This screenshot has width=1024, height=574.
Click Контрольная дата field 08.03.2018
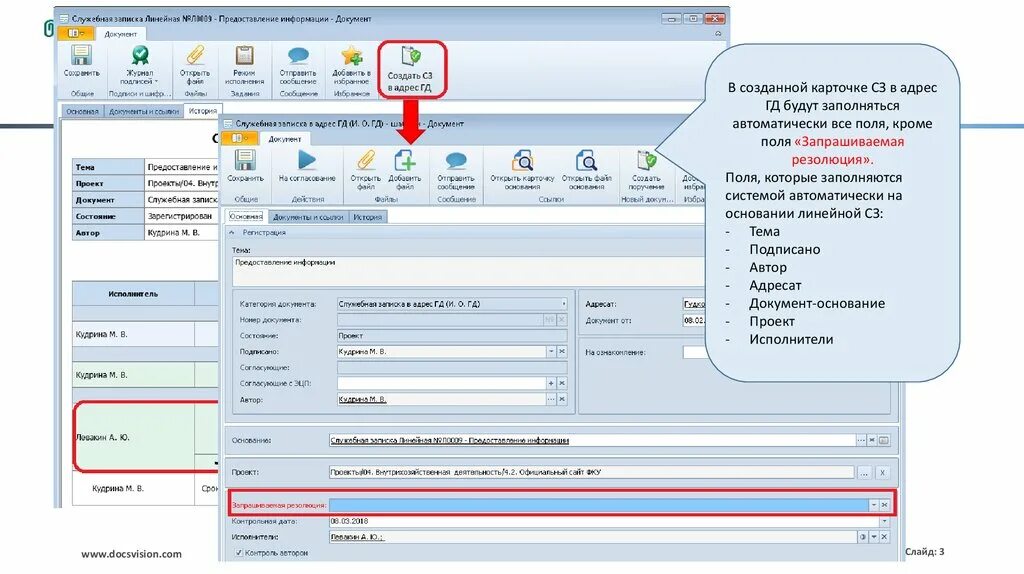(x=604, y=521)
